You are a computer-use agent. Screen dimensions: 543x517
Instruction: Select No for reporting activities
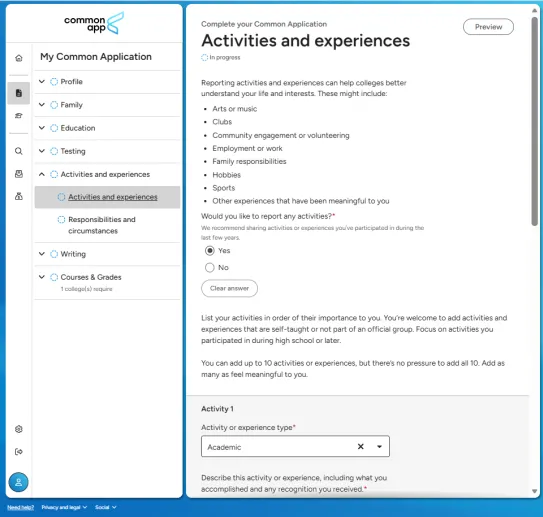210,267
